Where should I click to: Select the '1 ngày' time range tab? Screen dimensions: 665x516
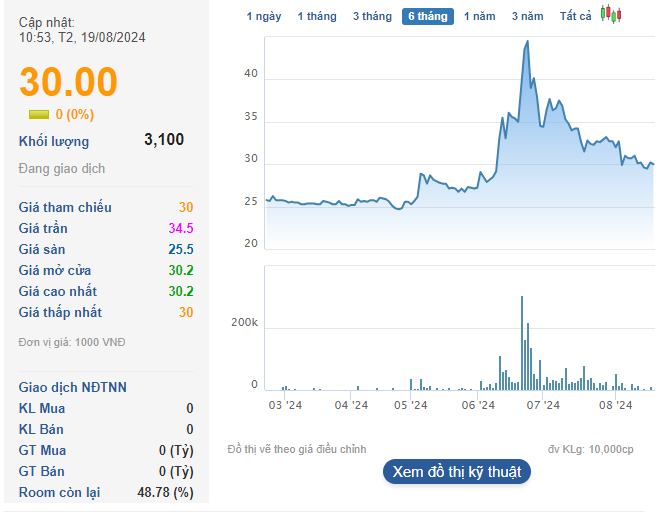[x=264, y=16]
